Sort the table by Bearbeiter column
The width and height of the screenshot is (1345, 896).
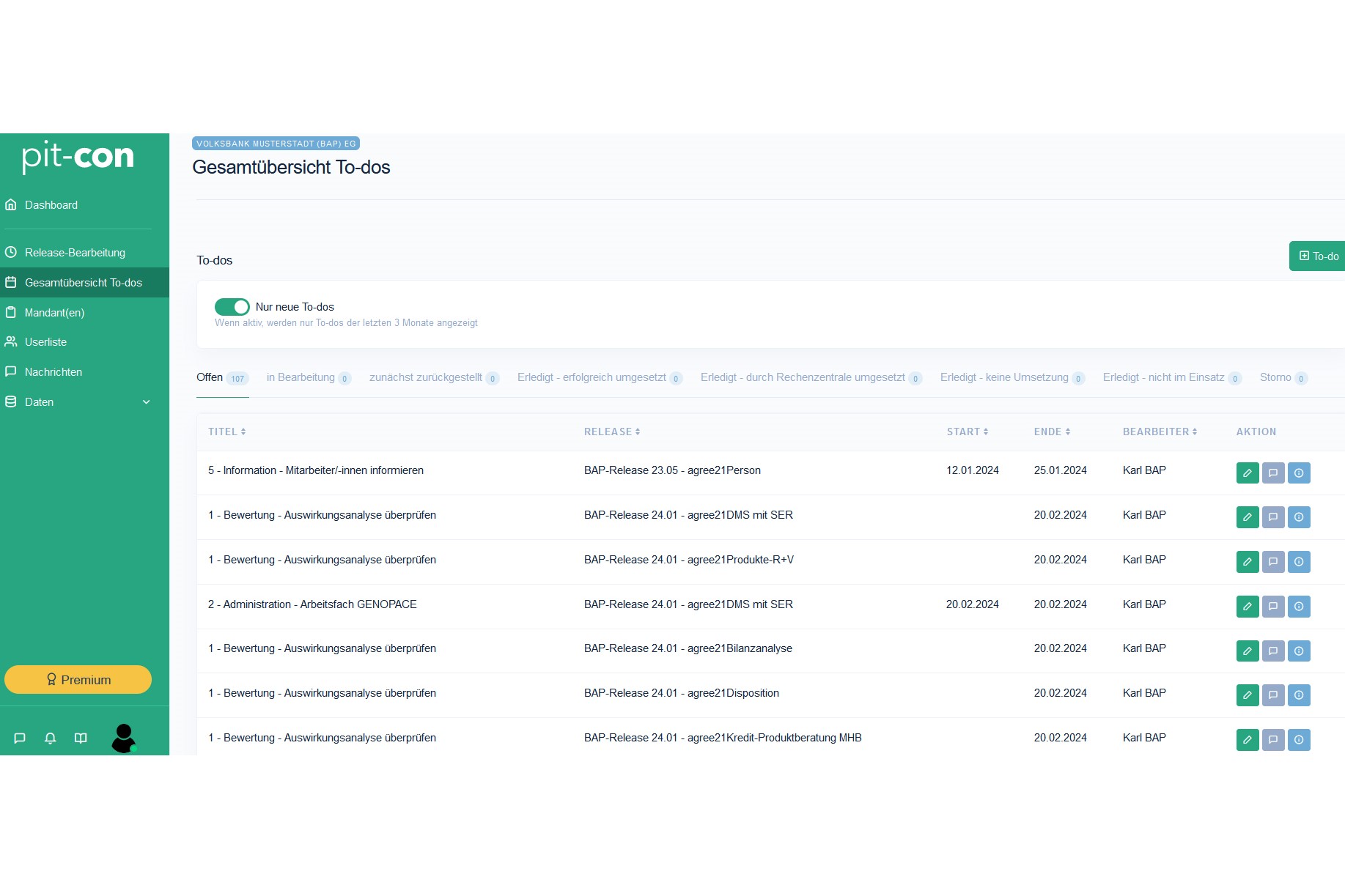(1160, 432)
